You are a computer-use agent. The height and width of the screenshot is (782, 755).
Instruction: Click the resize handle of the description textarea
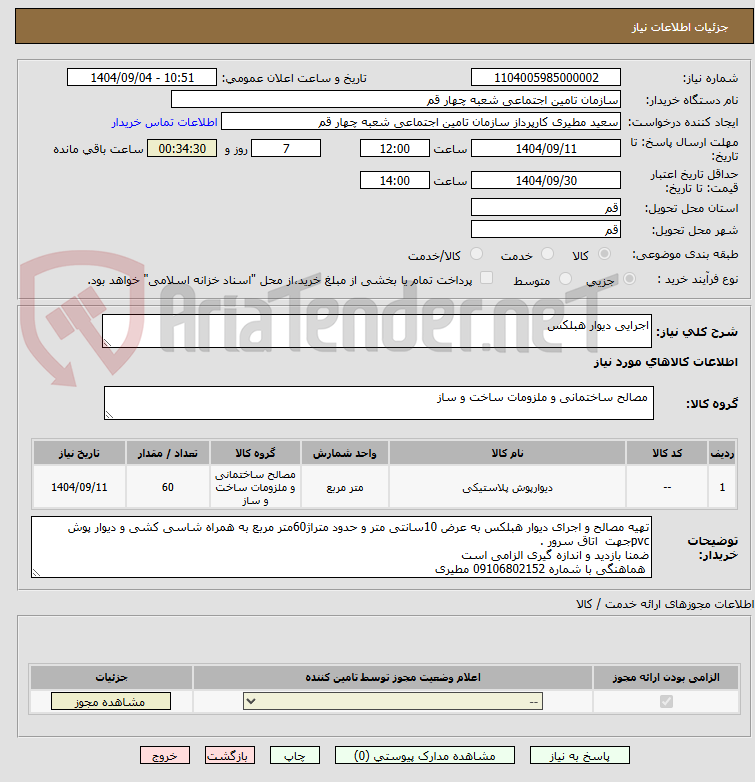(107, 343)
